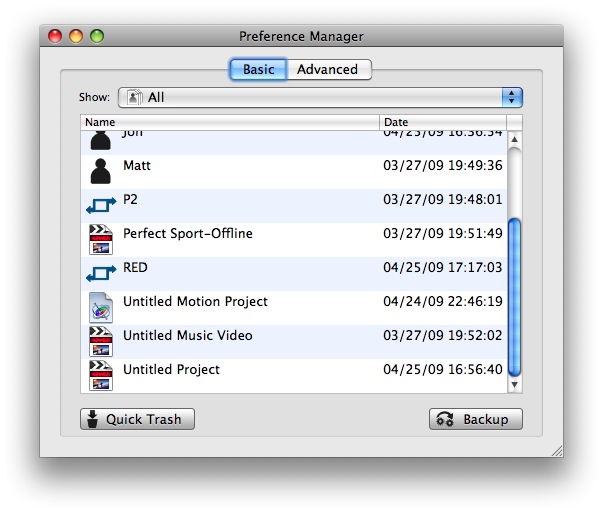Click the date 03/27/09 19:52:02
The image size is (603, 512).
tap(443, 335)
